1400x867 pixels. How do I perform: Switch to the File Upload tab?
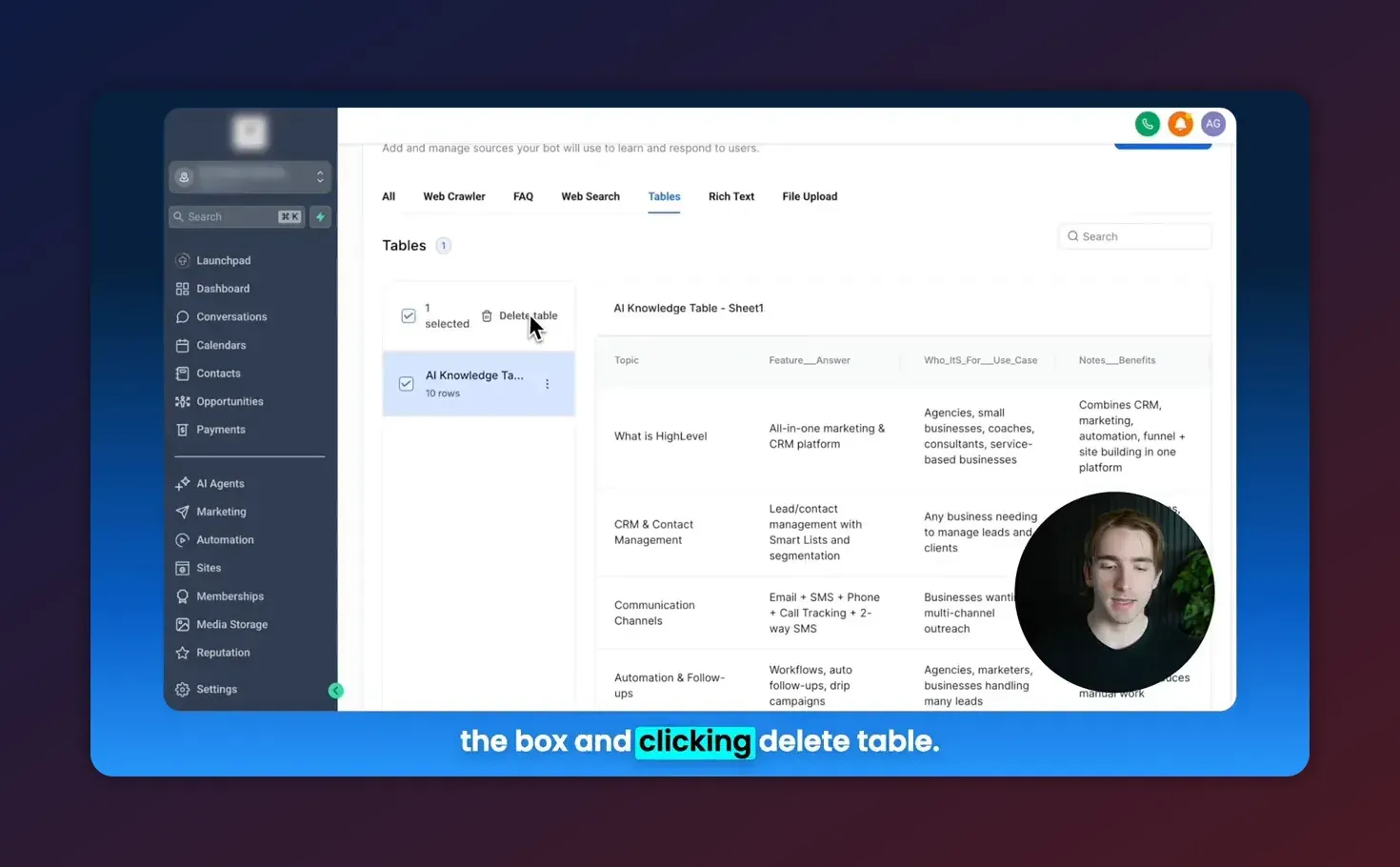tap(810, 197)
